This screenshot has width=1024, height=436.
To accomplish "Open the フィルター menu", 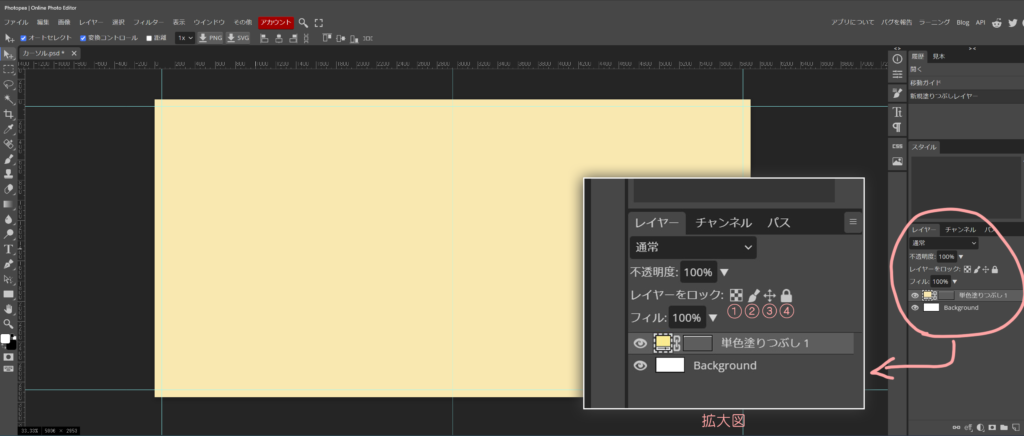I will [148, 22].
